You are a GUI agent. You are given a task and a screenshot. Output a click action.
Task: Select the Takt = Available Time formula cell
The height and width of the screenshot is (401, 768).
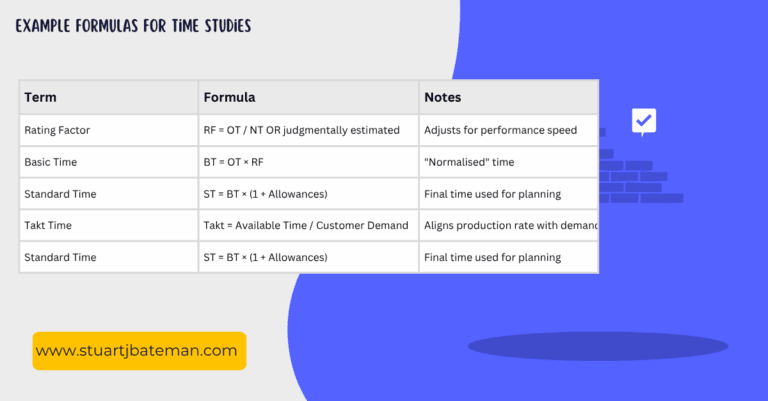click(x=306, y=225)
